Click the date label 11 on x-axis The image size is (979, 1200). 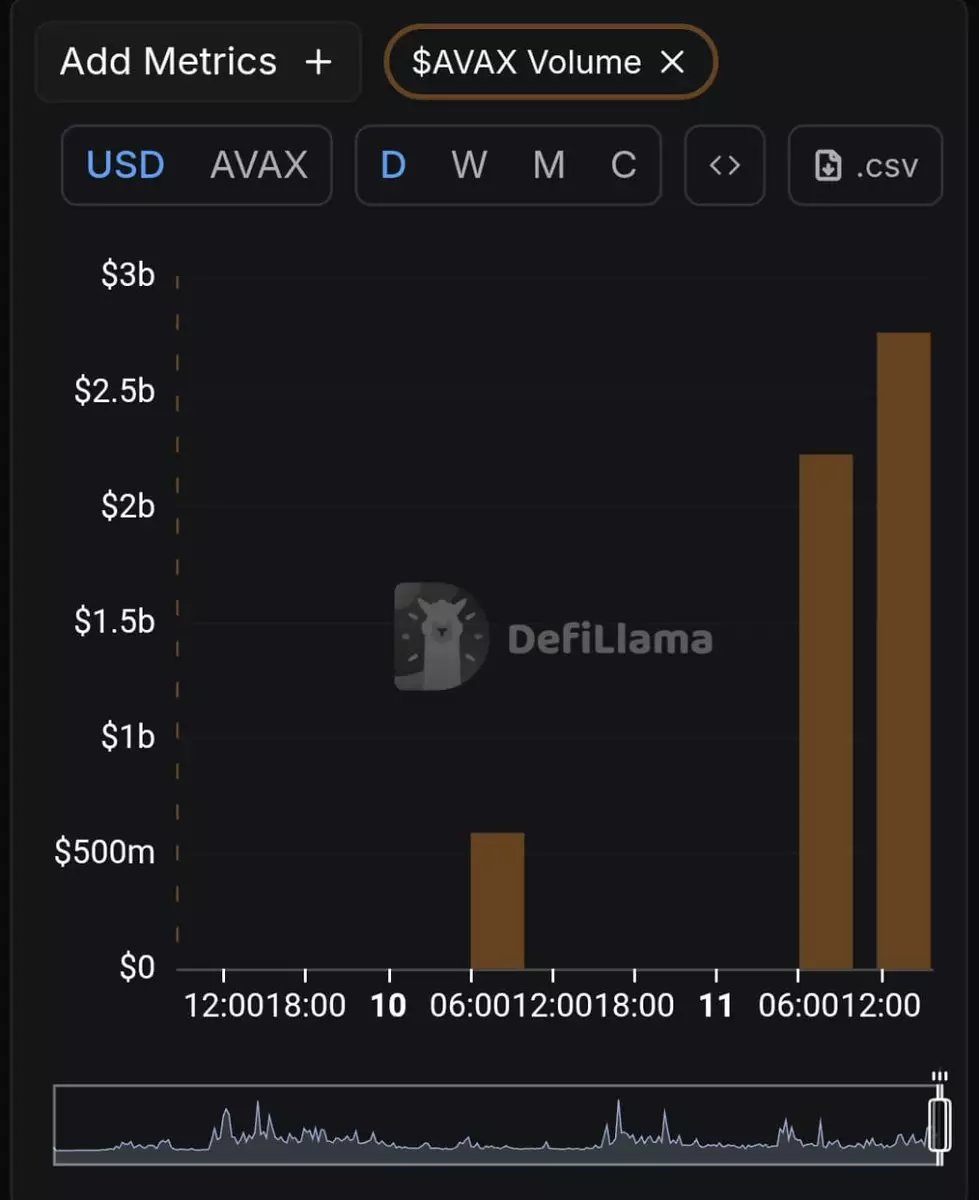click(x=716, y=1006)
